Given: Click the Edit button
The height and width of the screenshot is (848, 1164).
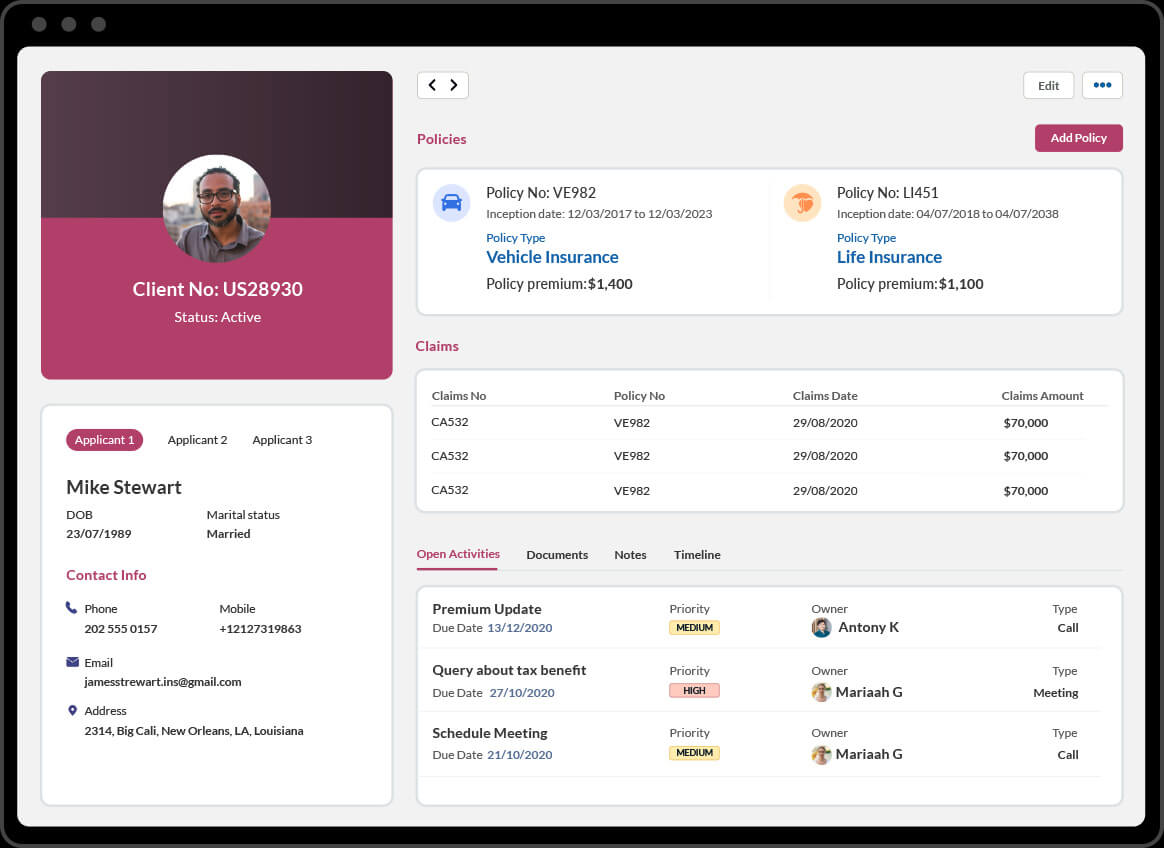Looking at the screenshot, I should click(1048, 86).
